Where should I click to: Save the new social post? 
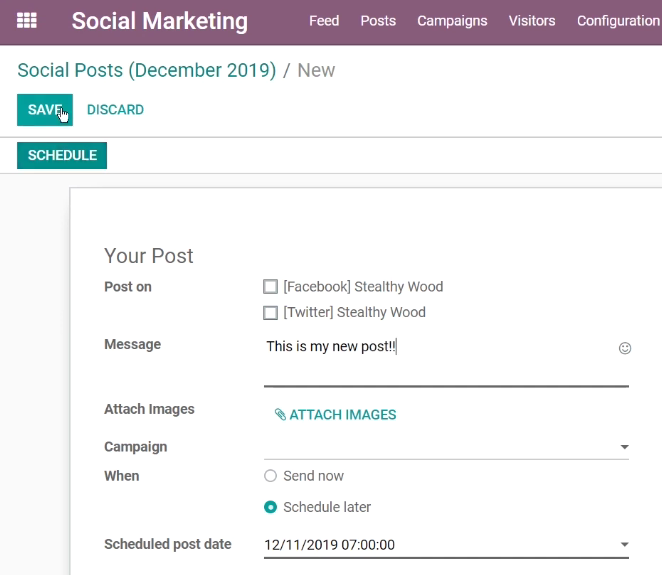[x=45, y=110]
